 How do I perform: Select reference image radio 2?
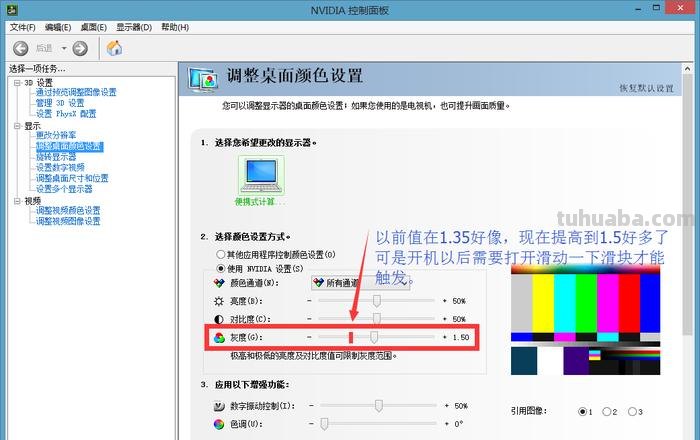tap(606, 411)
